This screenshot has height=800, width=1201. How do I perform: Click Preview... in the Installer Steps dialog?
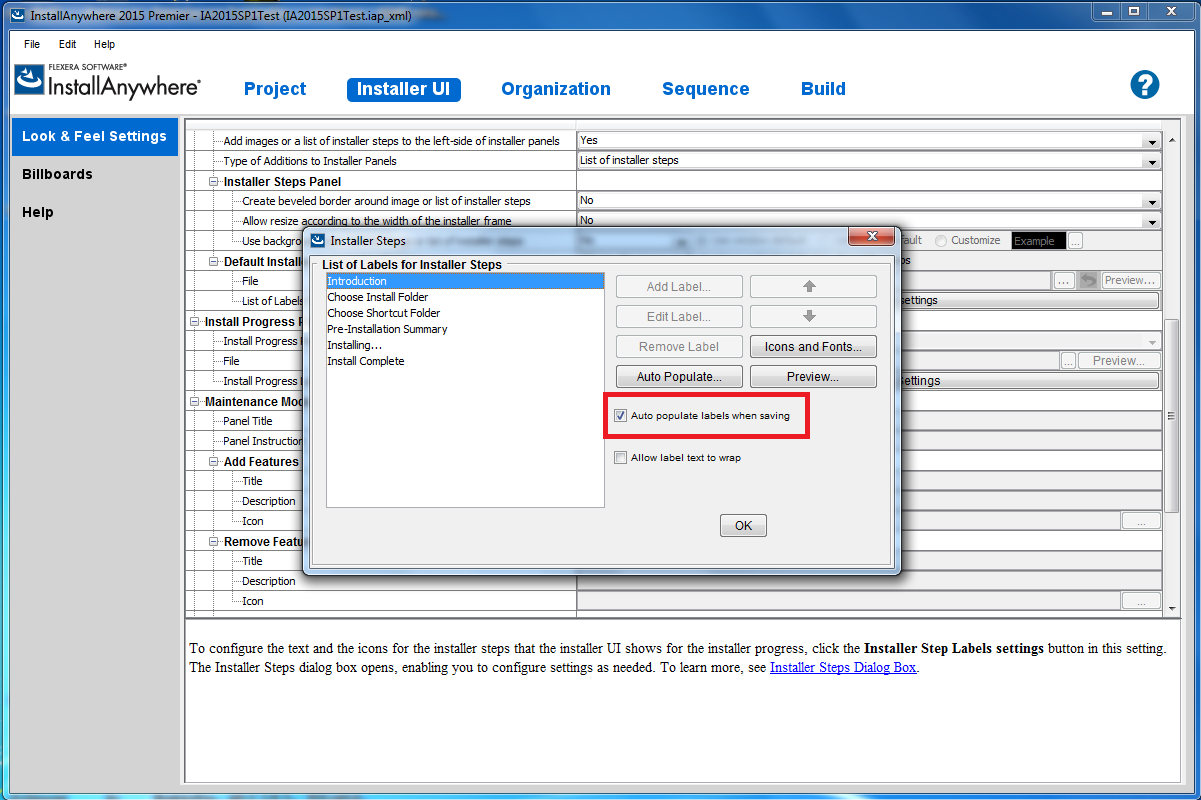pyautogui.click(x=813, y=377)
